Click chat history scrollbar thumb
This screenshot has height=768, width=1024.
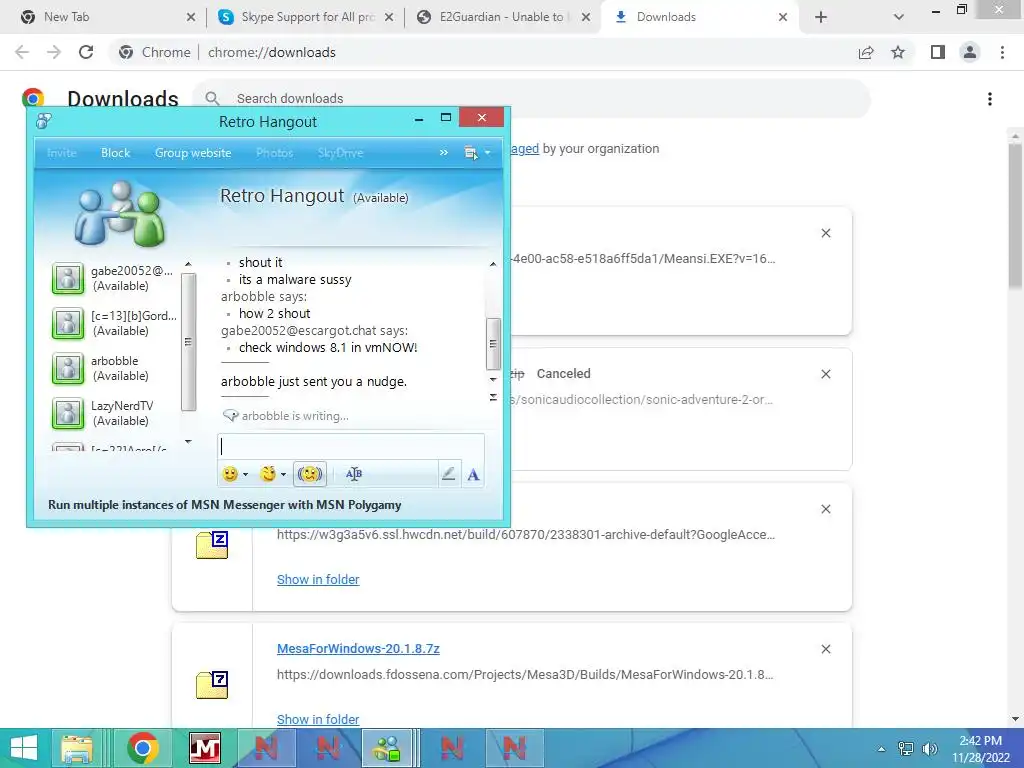coord(493,344)
